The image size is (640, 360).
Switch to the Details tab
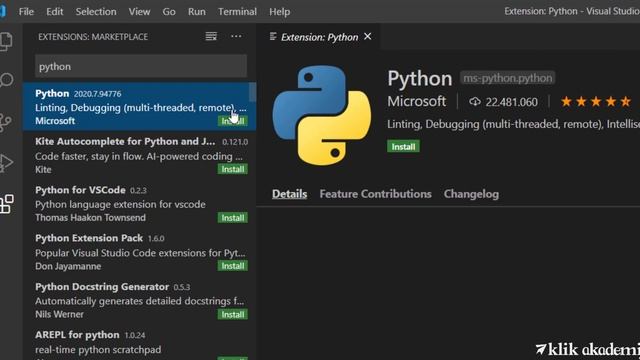[289, 194]
